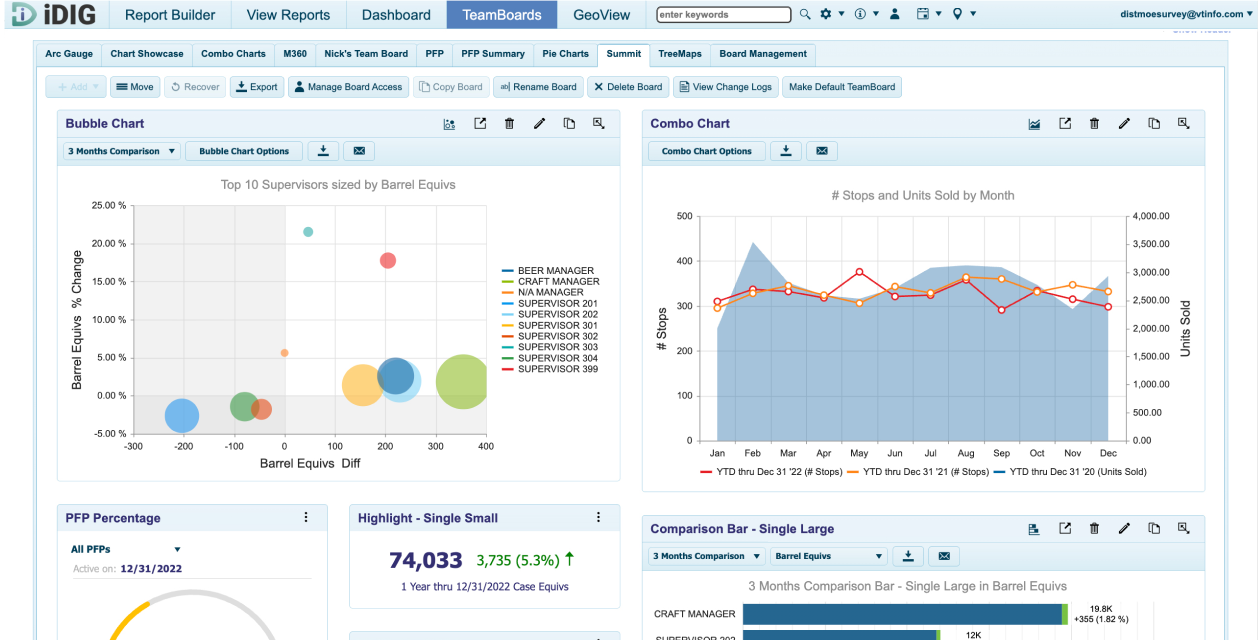Download the Combo Chart using download icon
The height and width of the screenshot is (640, 1260).
(x=786, y=151)
